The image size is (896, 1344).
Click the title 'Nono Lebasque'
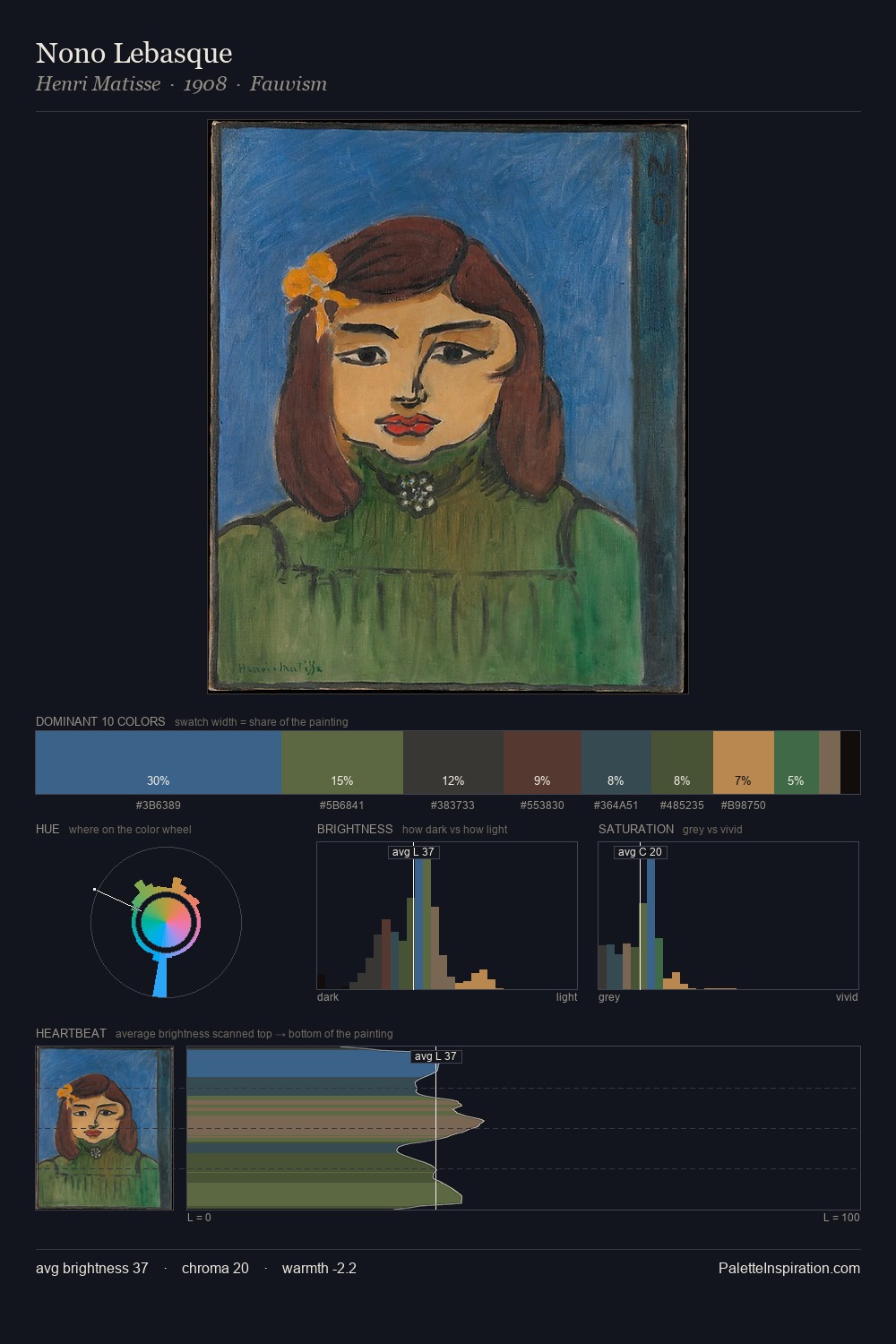(134, 53)
